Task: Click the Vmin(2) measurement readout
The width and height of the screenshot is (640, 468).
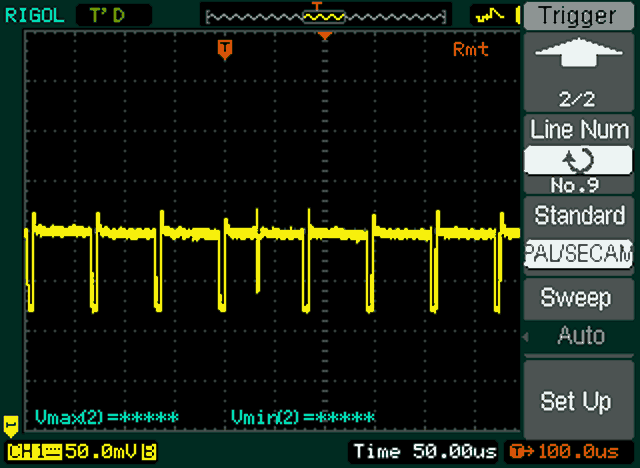Action: pos(303,416)
